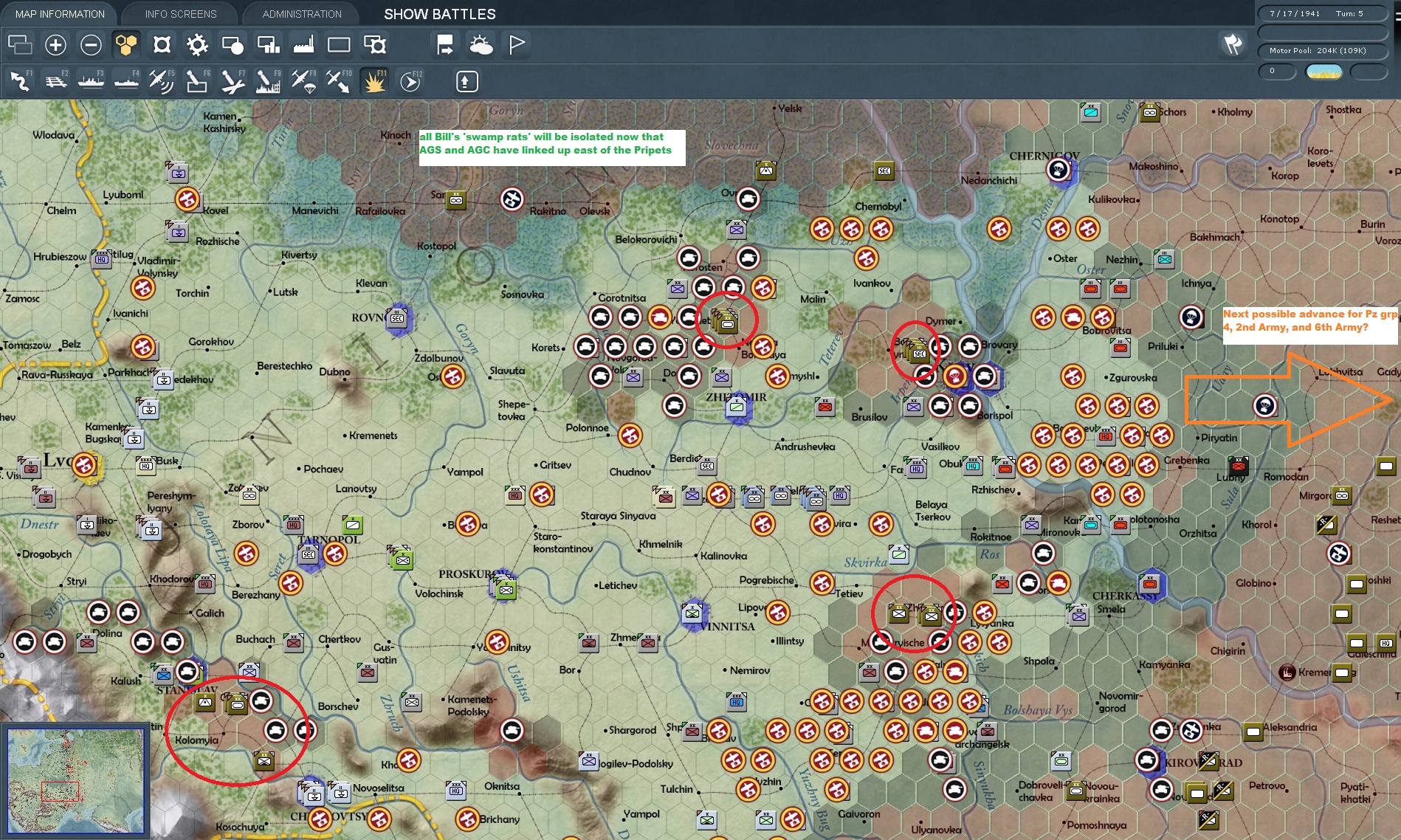Image resolution: width=1401 pixels, height=840 pixels.
Task: Click the plain rectangle counter icon
Action: pos(339,45)
